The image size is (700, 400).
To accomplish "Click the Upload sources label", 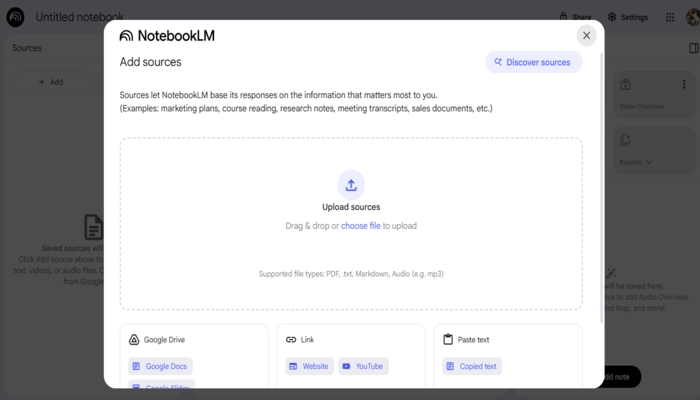I will coord(351,207).
